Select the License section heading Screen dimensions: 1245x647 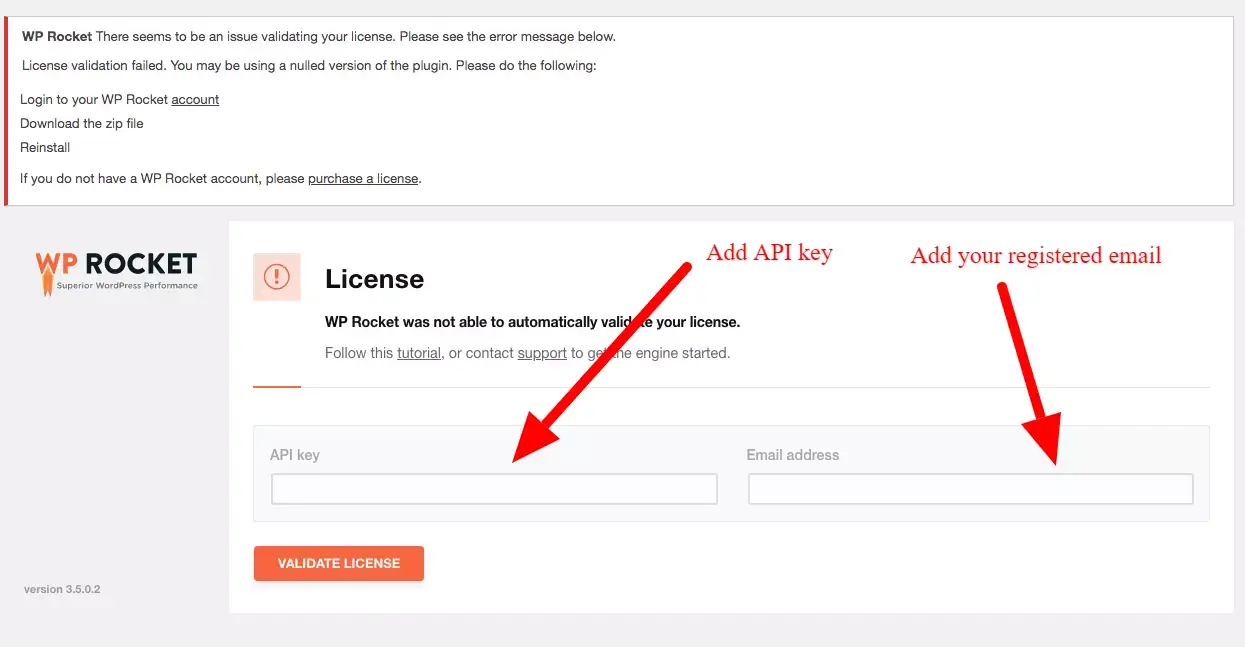click(374, 279)
